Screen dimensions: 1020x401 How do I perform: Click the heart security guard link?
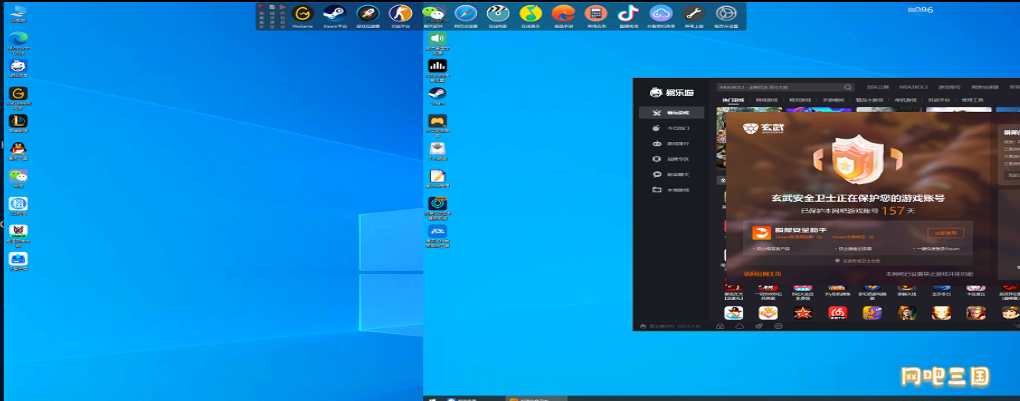[857, 260]
